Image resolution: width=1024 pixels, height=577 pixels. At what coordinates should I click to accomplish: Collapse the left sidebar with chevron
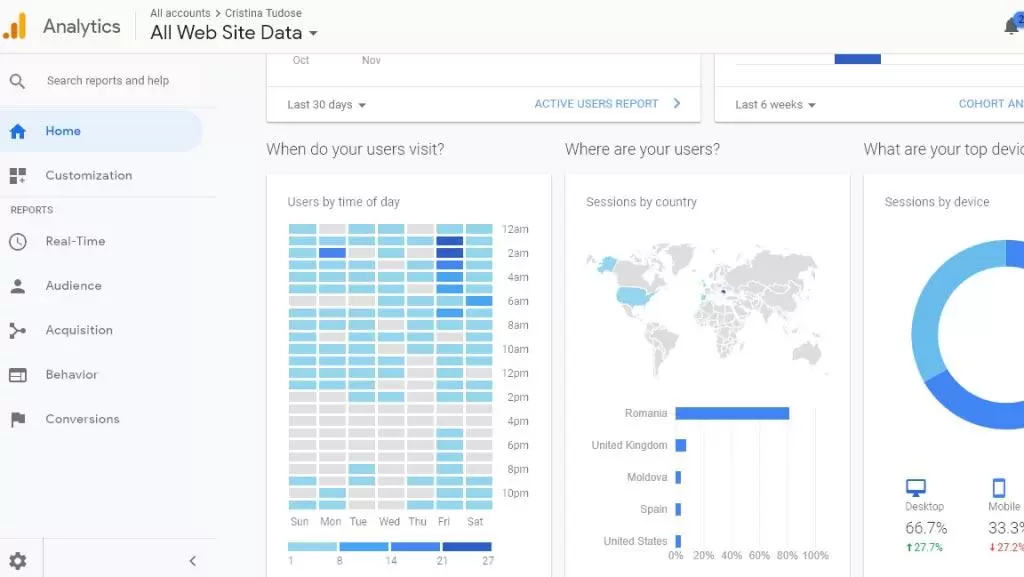click(193, 561)
